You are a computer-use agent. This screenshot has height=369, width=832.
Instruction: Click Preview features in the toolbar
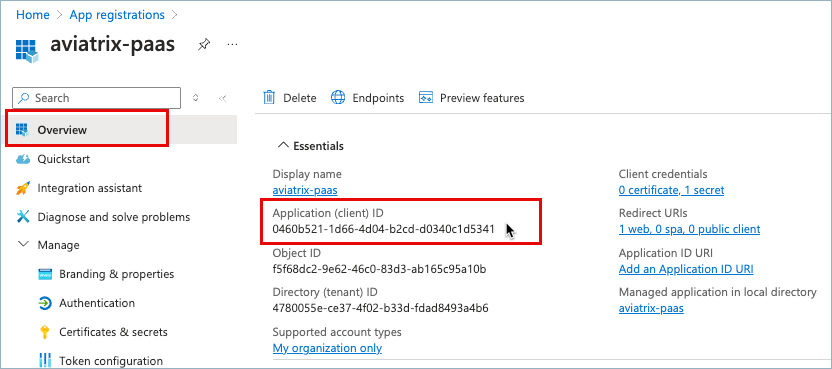click(471, 98)
